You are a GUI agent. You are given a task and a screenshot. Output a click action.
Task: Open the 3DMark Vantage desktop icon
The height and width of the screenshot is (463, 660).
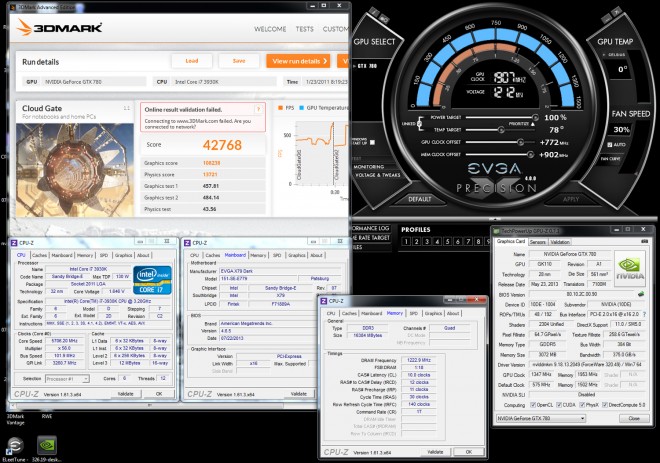click(15, 420)
